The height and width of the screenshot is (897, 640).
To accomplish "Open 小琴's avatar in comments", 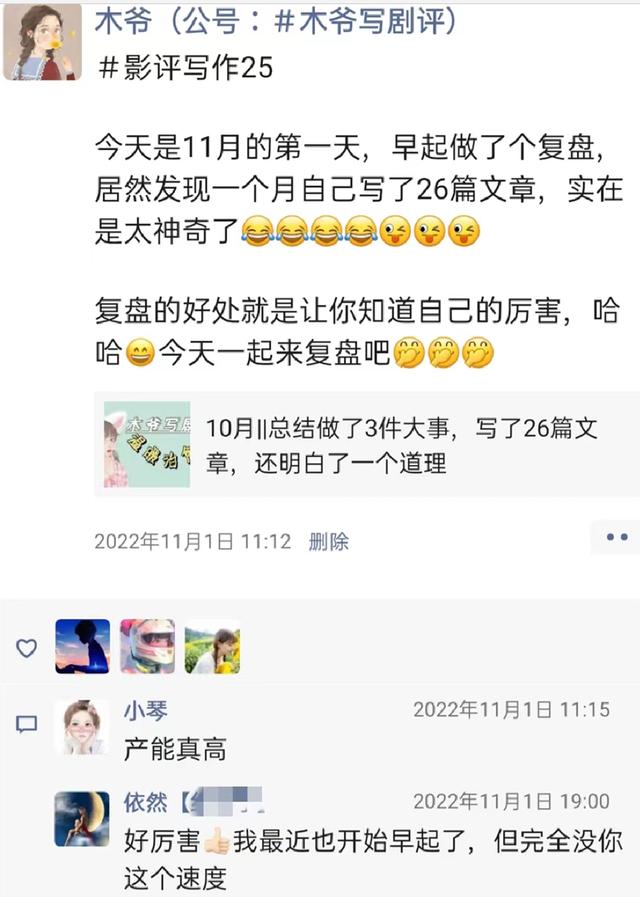I will pos(82,728).
